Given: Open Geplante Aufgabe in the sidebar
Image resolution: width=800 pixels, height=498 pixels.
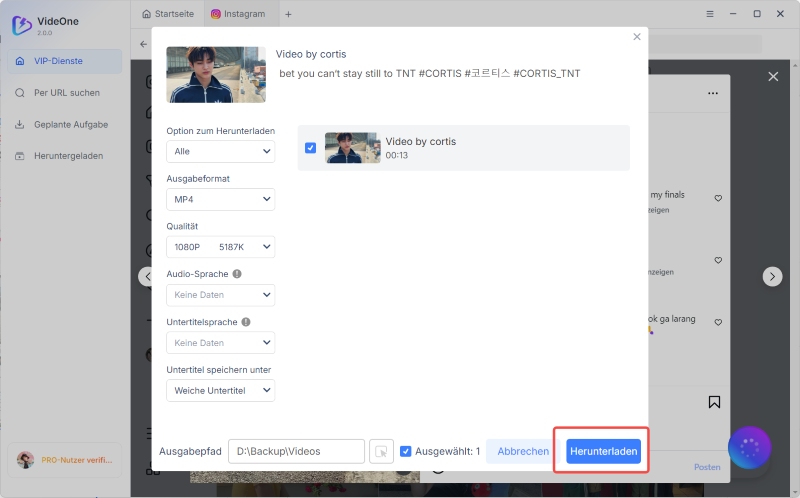Looking at the screenshot, I should pyautogui.click(x=65, y=124).
